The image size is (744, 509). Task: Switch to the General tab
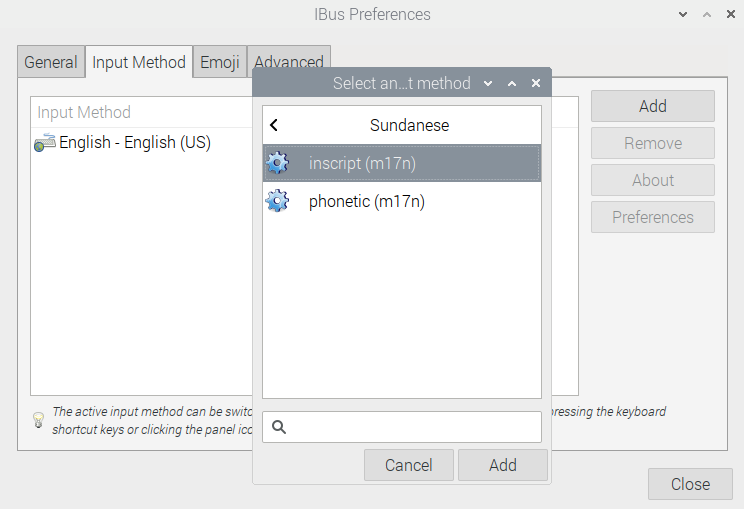(x=51, y=62)
